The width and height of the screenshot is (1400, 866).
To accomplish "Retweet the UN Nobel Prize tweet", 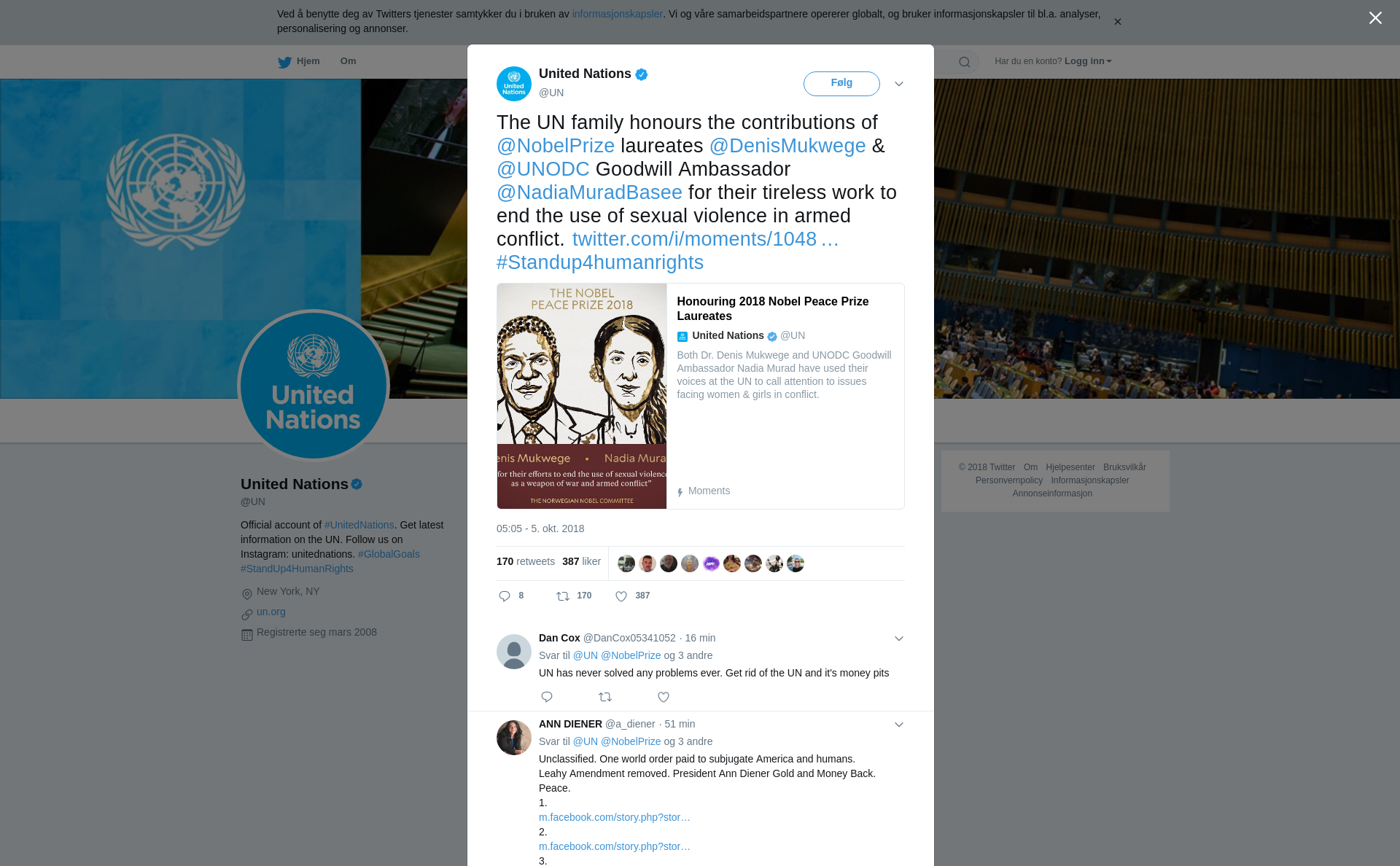I will pos(563,596).
